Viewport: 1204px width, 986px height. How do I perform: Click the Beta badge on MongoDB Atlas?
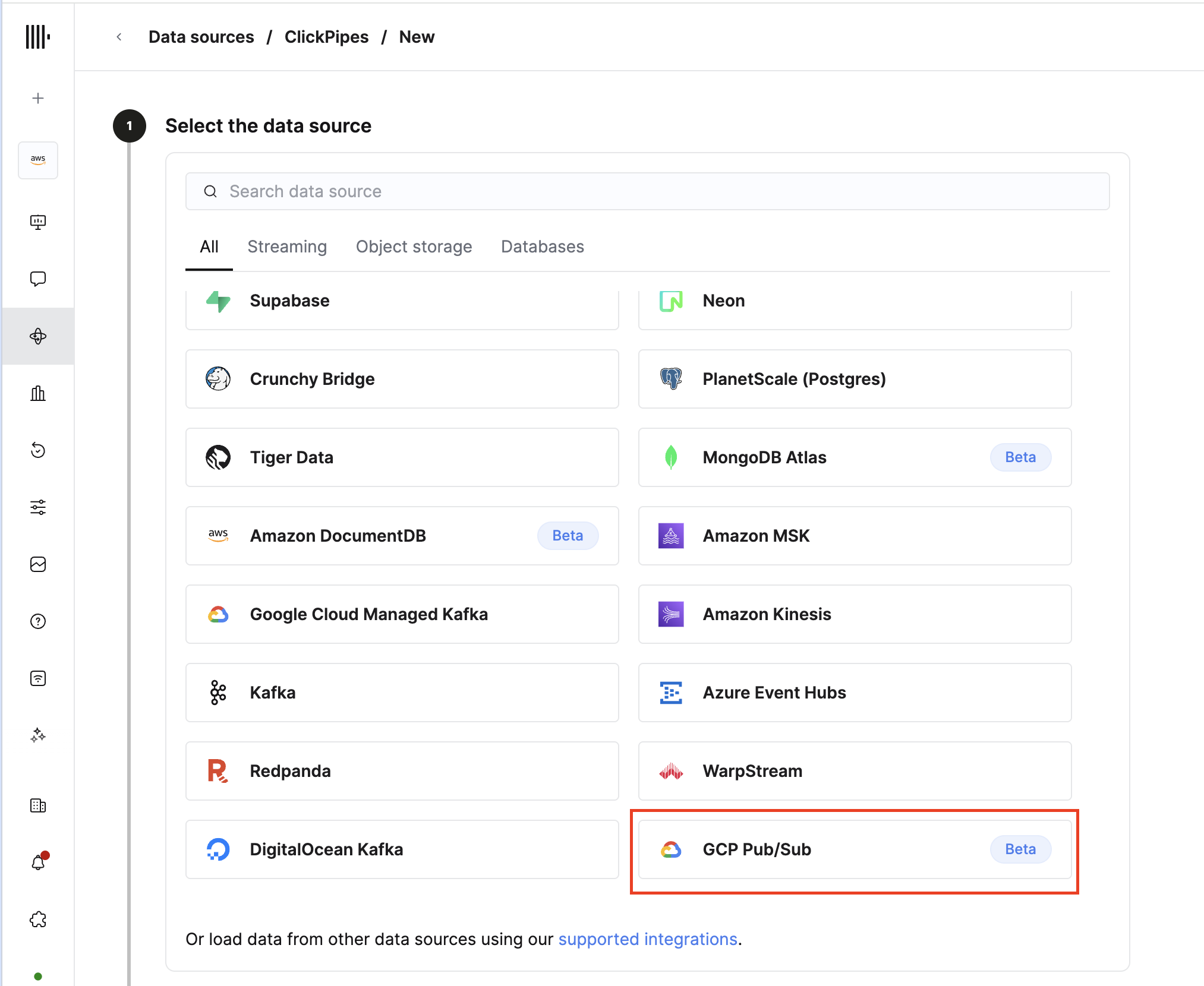[1020, 457]
